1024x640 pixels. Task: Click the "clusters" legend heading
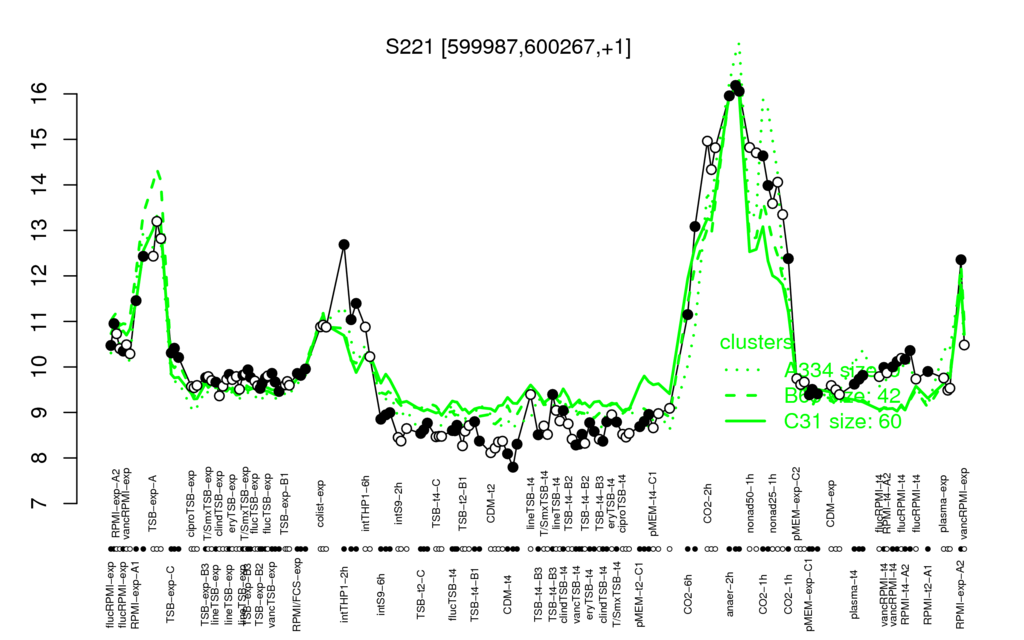click(756, 342)
